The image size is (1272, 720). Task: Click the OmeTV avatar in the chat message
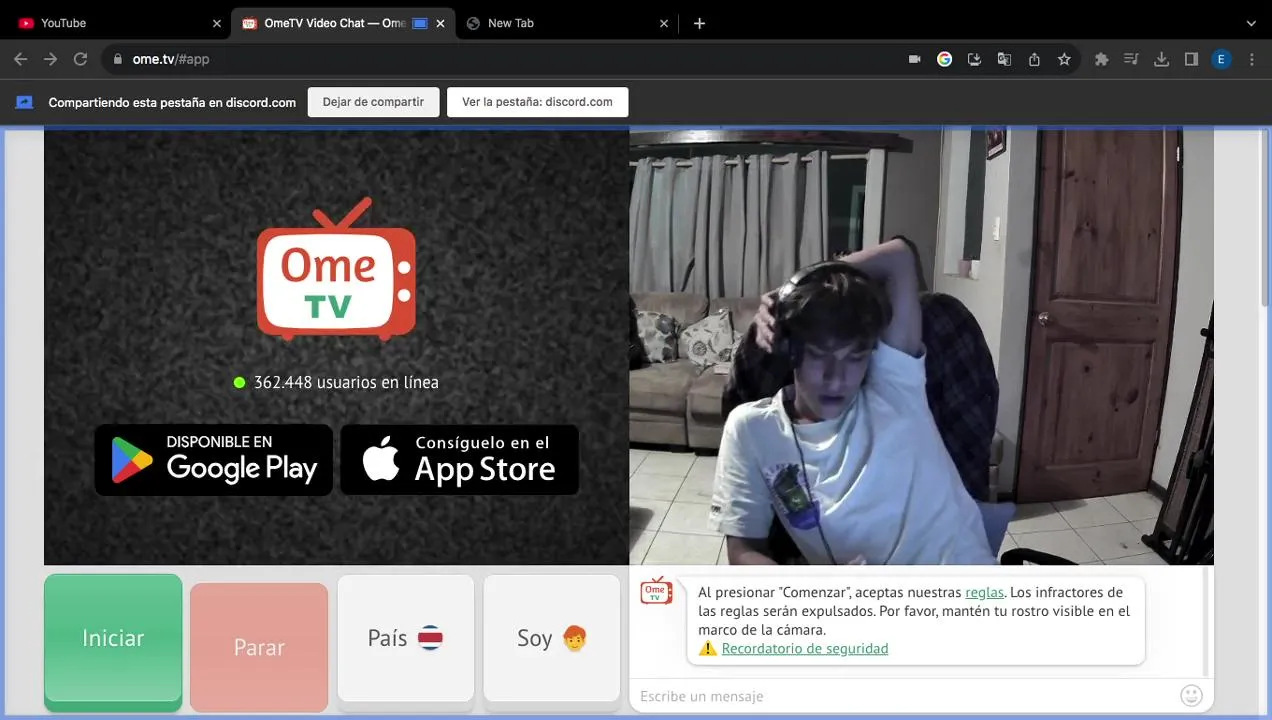coord(656,591)
